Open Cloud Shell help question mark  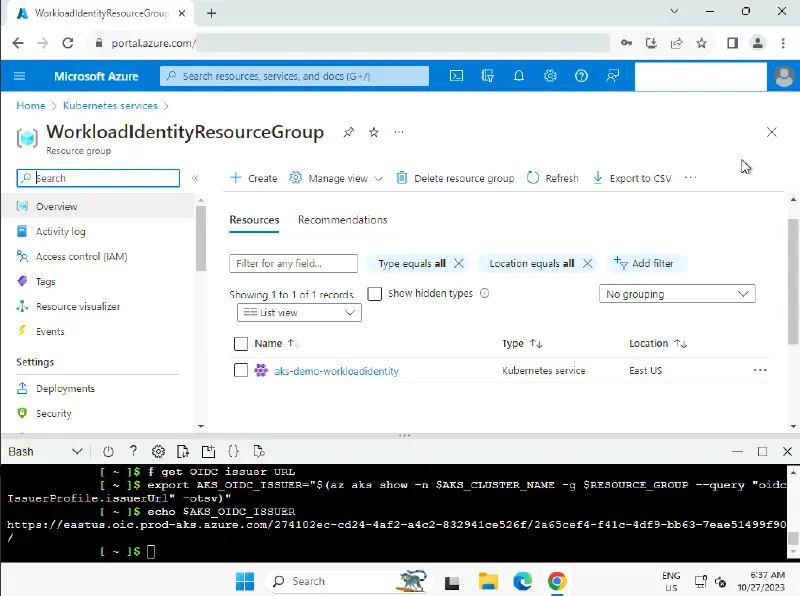[x=133, y=452]
